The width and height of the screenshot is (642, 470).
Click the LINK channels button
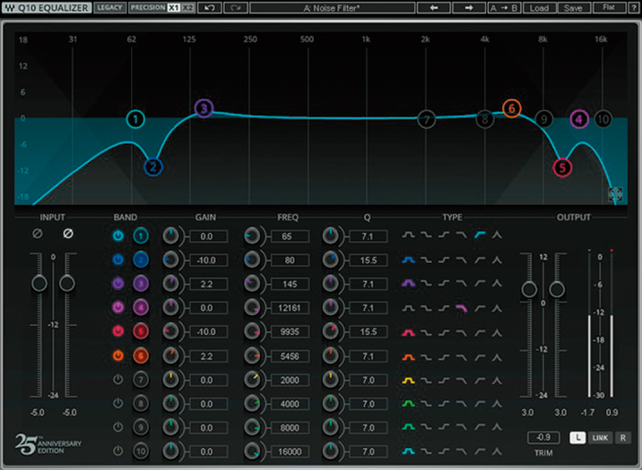point(600,438)
